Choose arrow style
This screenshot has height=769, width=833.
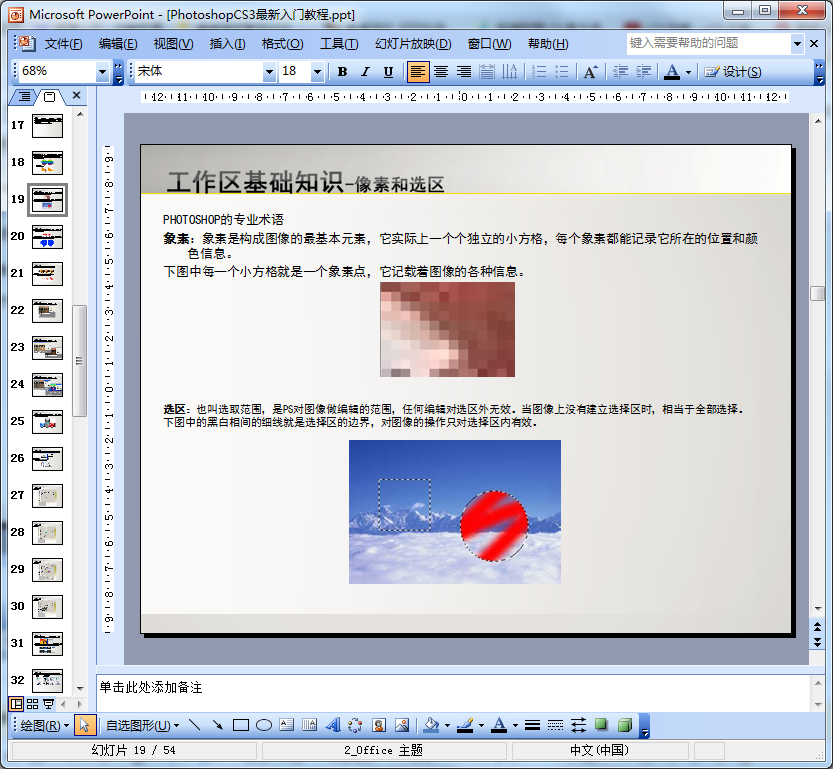(578, 725)
